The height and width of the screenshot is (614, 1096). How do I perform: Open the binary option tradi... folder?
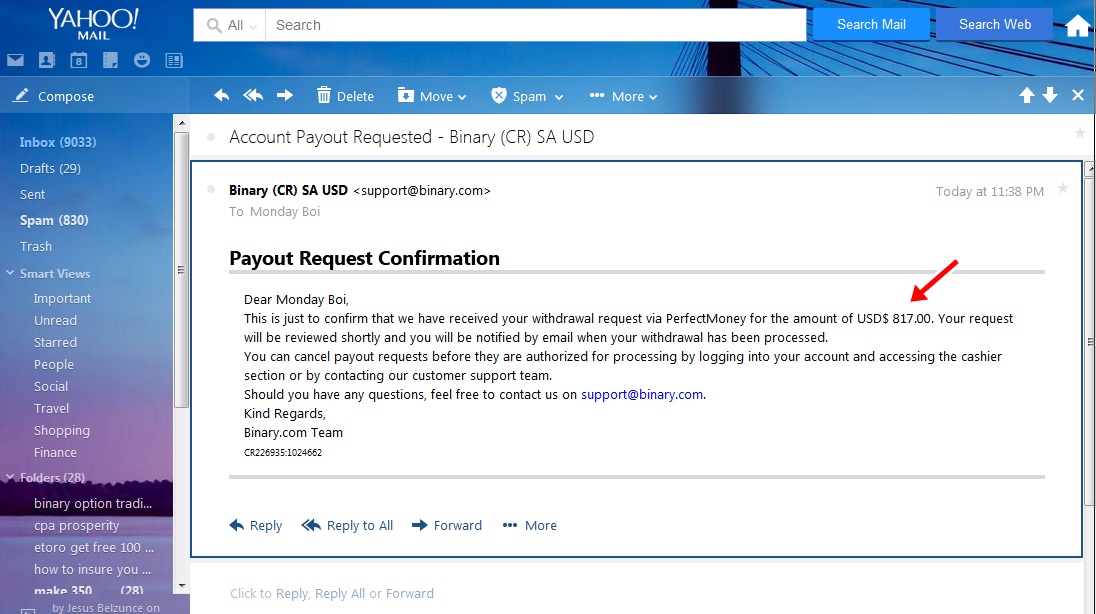pyautogui.click(x=93, y=504)
